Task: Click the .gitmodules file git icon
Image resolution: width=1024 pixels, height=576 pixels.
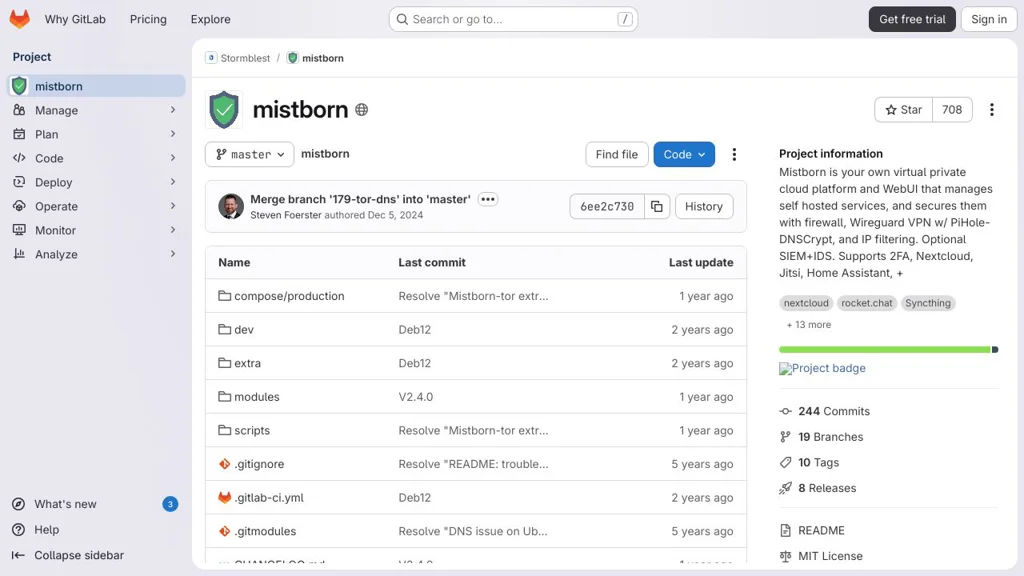Action: (x=225, y=531)
